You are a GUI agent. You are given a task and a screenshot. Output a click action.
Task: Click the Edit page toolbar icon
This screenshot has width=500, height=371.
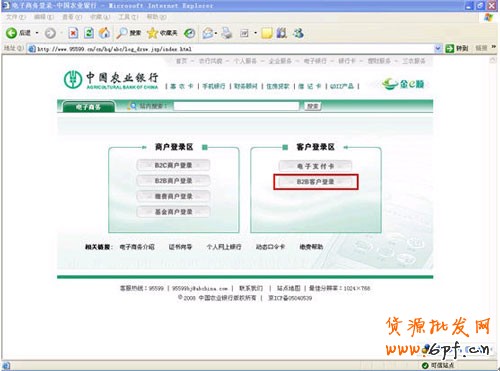pyautogui.click(x=244, y=33)
